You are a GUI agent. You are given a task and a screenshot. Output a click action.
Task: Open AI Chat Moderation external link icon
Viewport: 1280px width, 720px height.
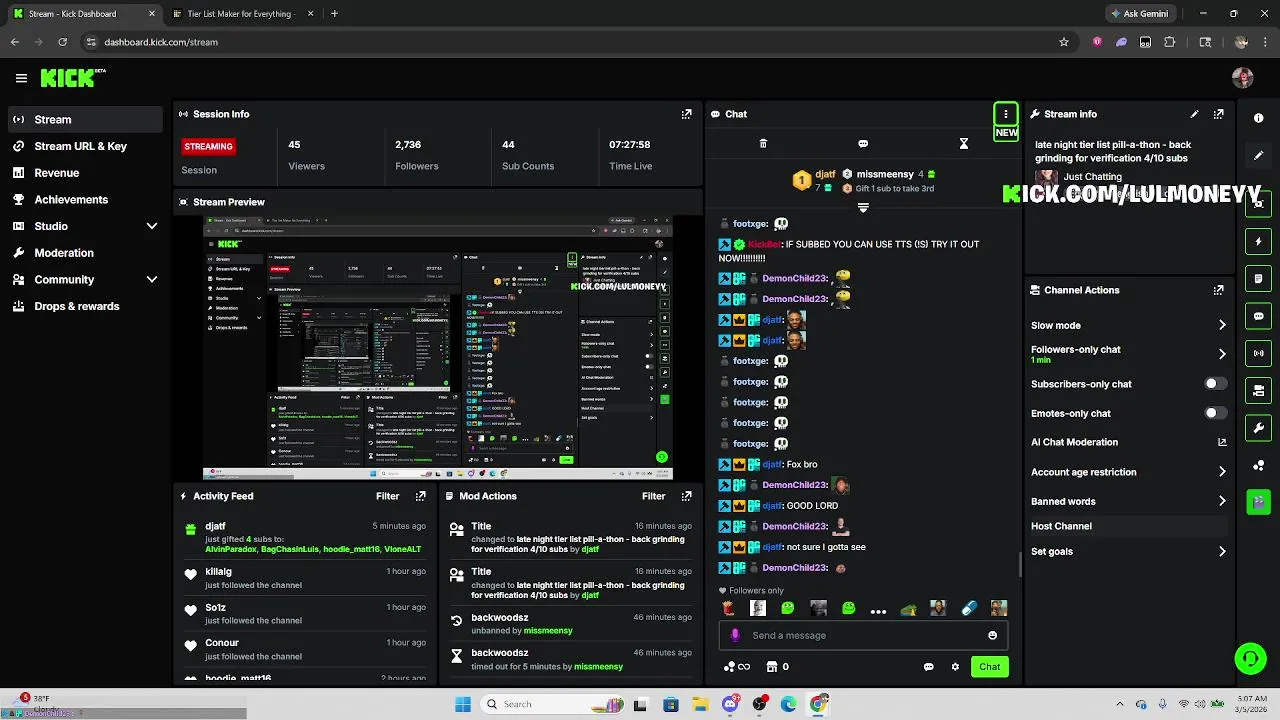coord(1222,442)
